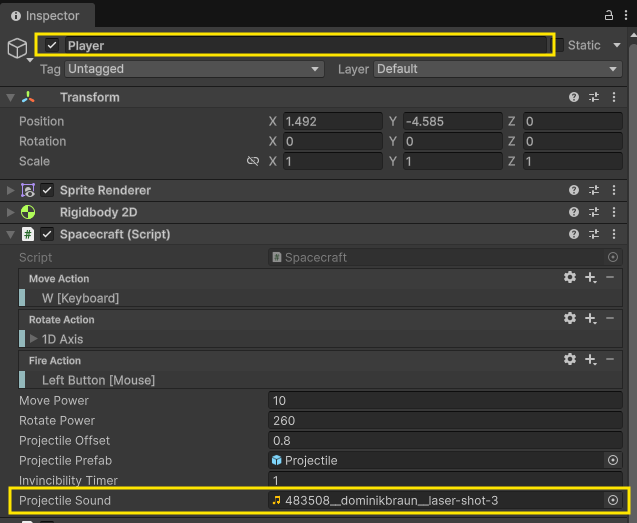Select the Left Button [Mouse] binding
This screenshot has height=523, width=637.
tap(321, 380)
